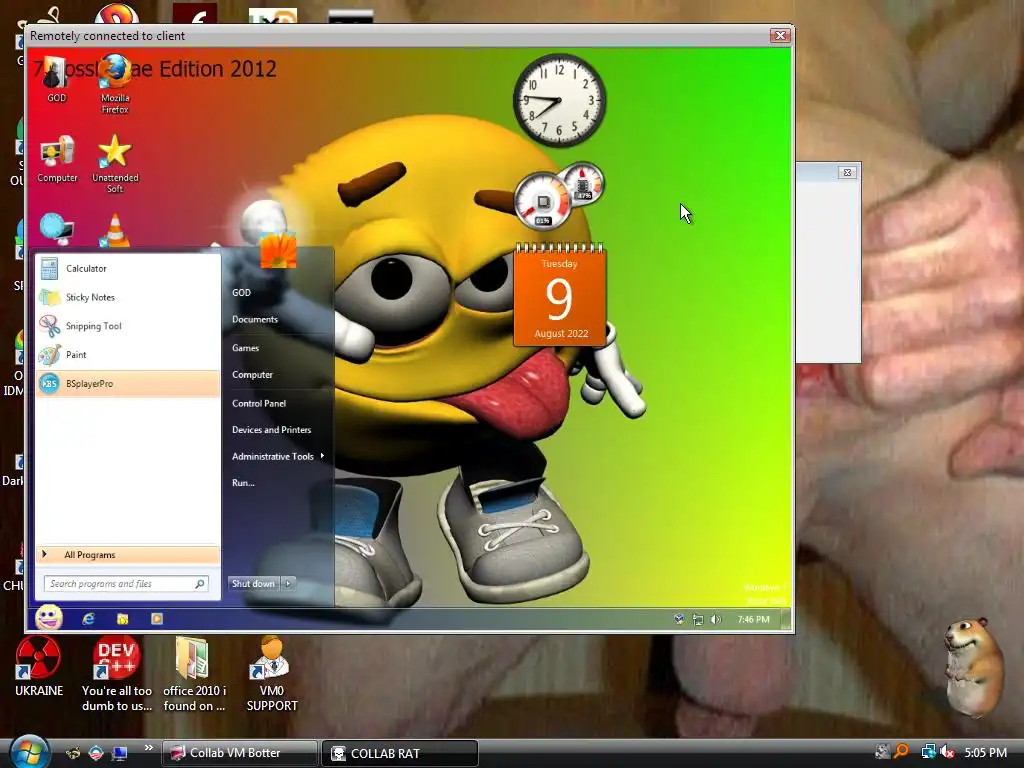1024x768 pixels.
Task: Launch BSplayerPro from the Start menu
Action: click(x=127, y=383)
